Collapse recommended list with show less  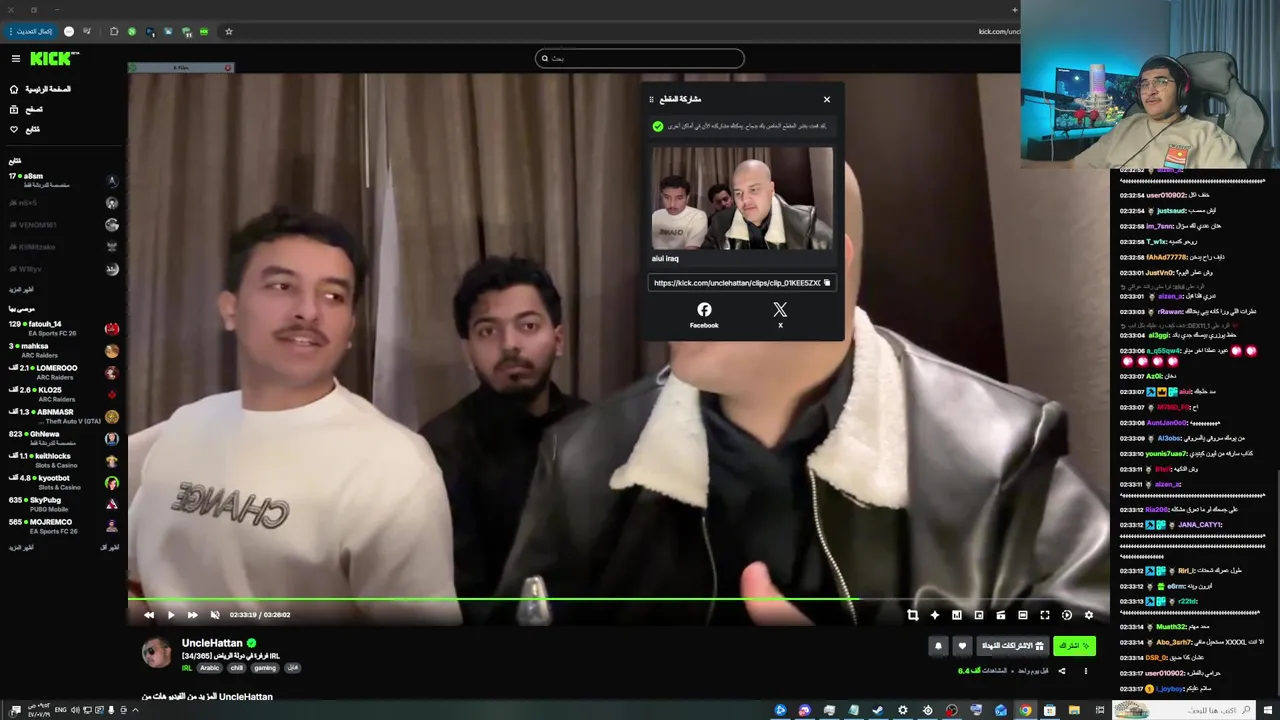[x=110, y=547]
